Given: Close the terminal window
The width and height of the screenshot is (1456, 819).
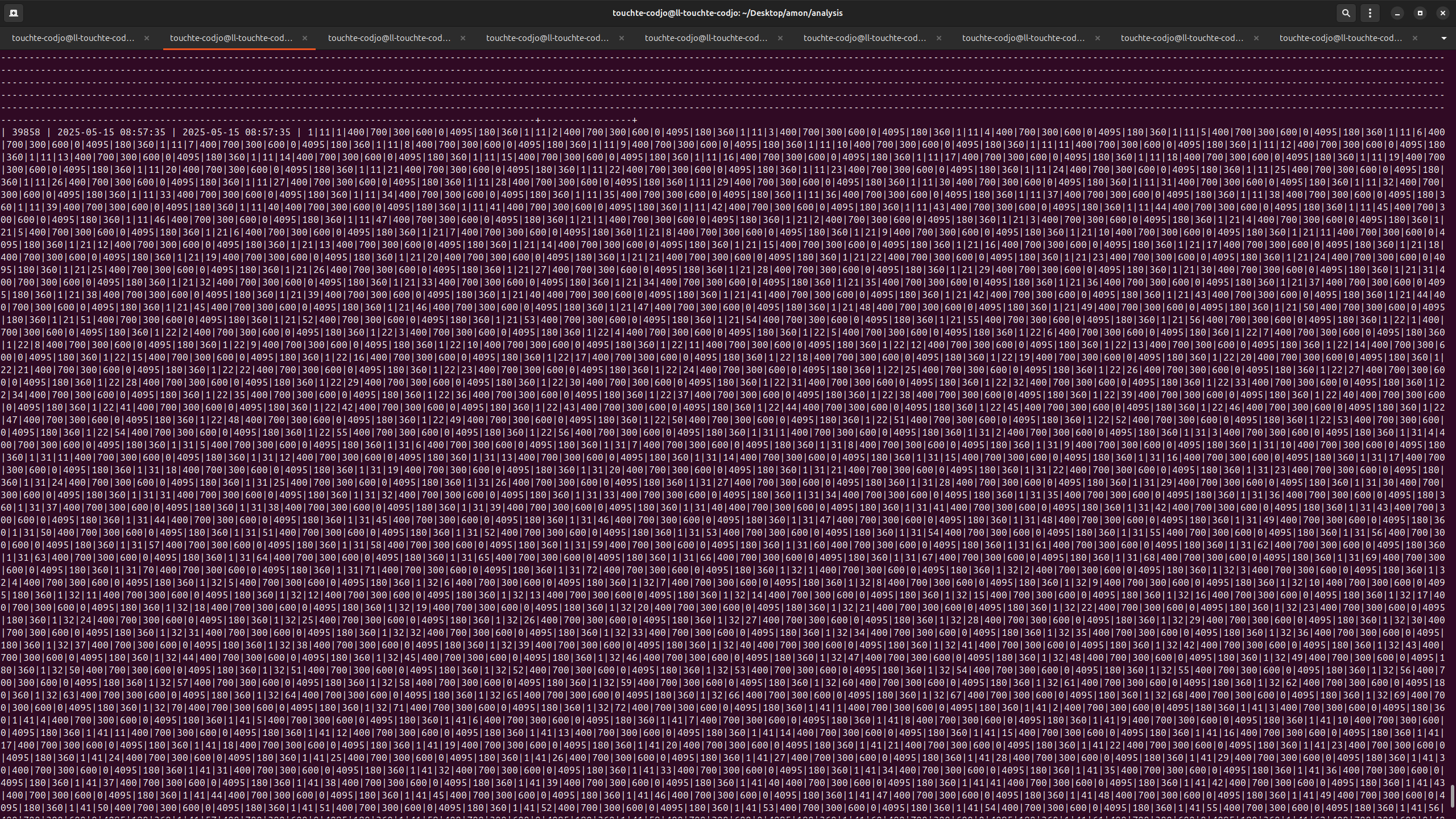Looking at the screenshot, I should pyautogui.click(x=1442, y=13).
